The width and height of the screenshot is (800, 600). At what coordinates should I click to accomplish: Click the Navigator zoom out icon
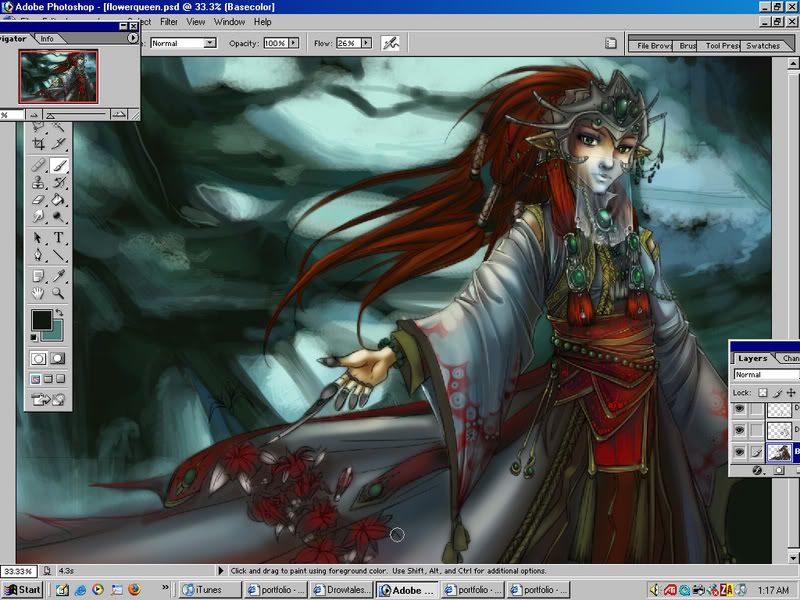click(x=34, y=115)
